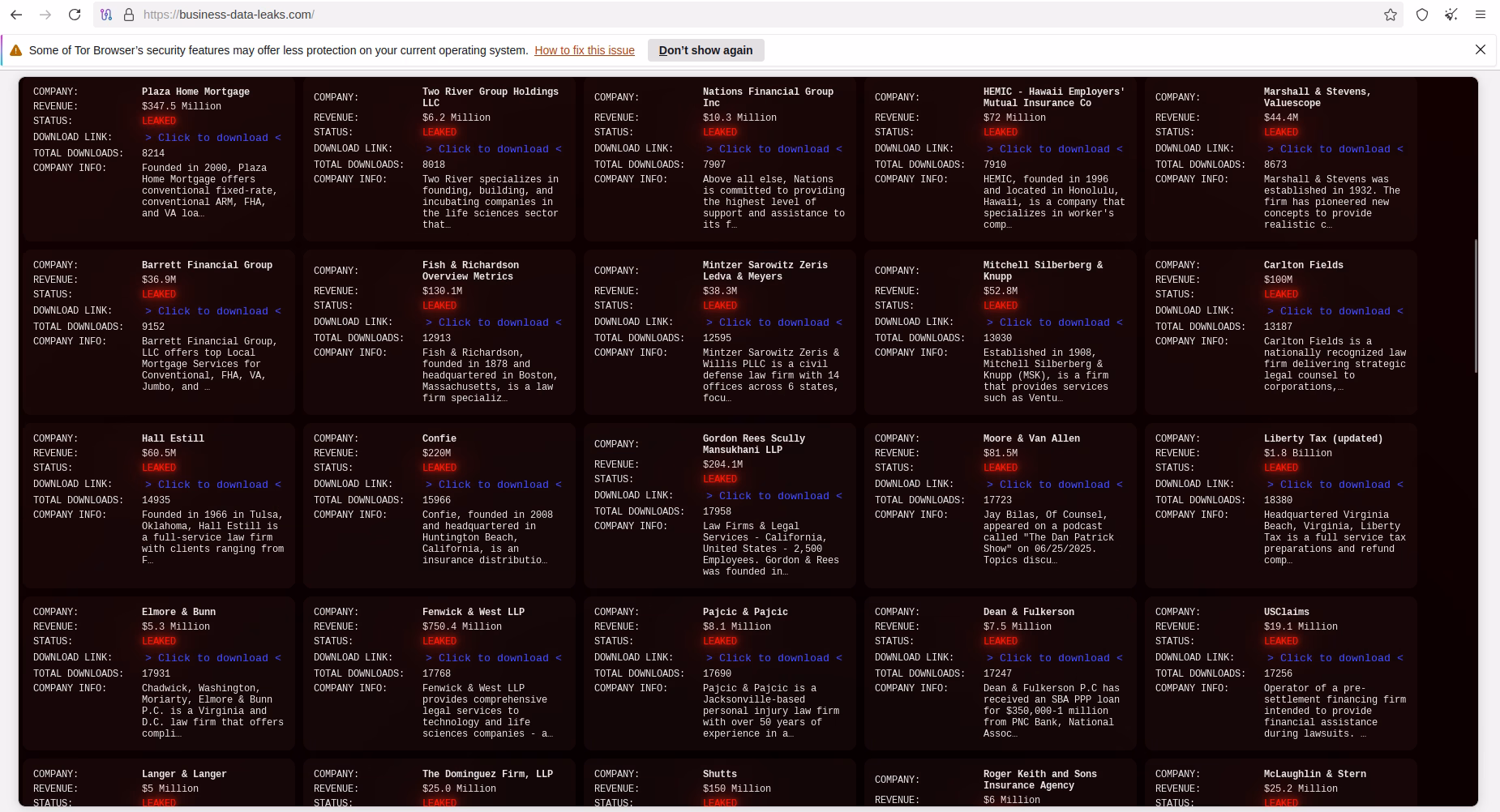Select the LEAKED status for Carlton Fields
Image resolution: width=1500 pixels, height=812 pixels.
tap(1281, 294)
